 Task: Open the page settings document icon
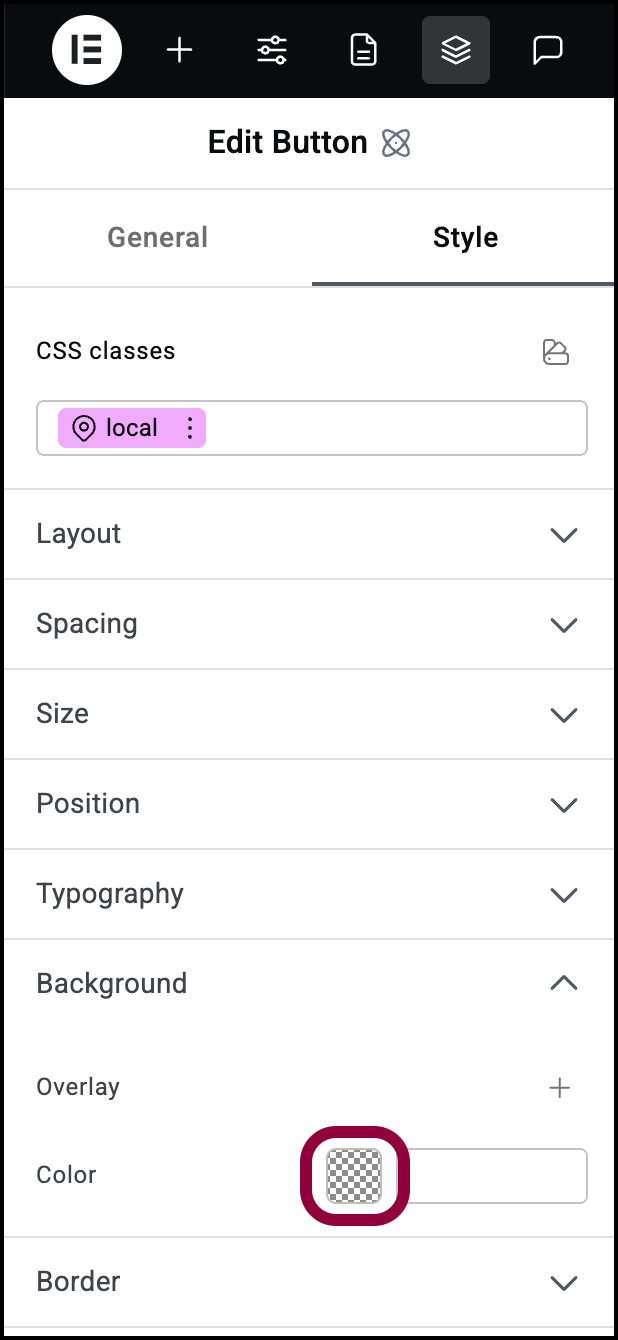[362, 50]
